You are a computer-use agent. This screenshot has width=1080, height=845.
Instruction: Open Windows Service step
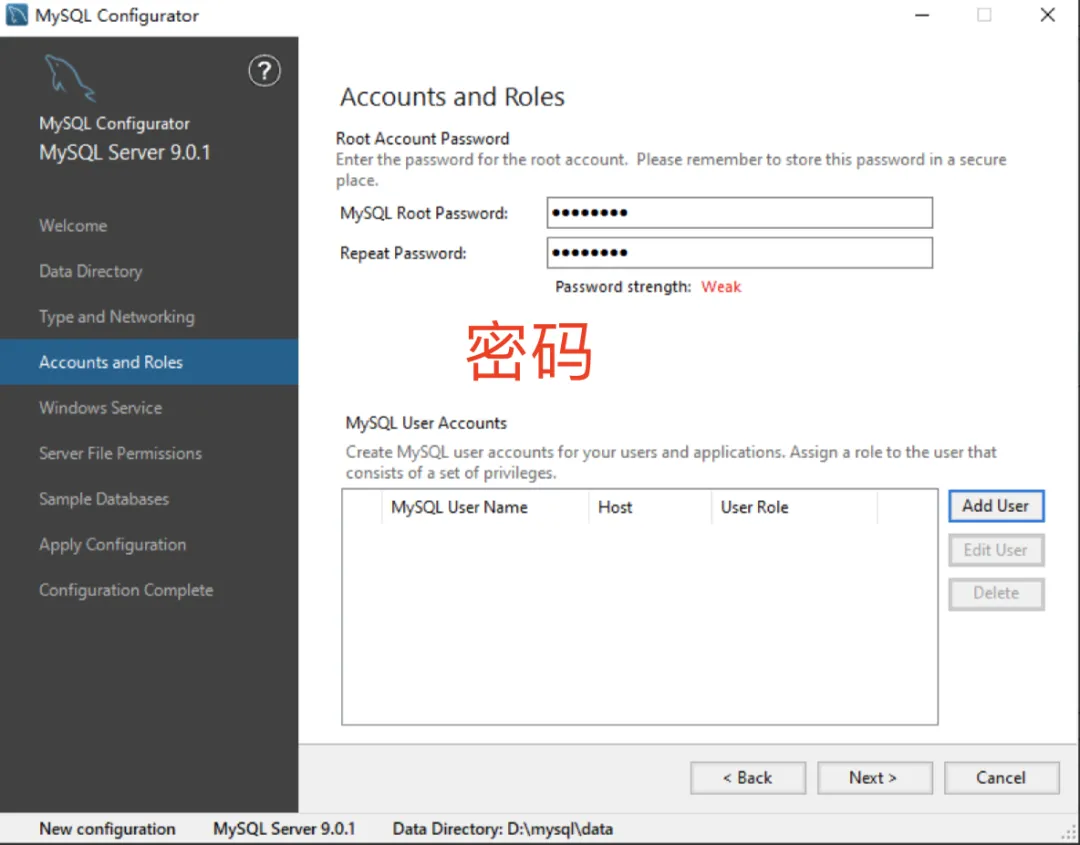point(101,408)
